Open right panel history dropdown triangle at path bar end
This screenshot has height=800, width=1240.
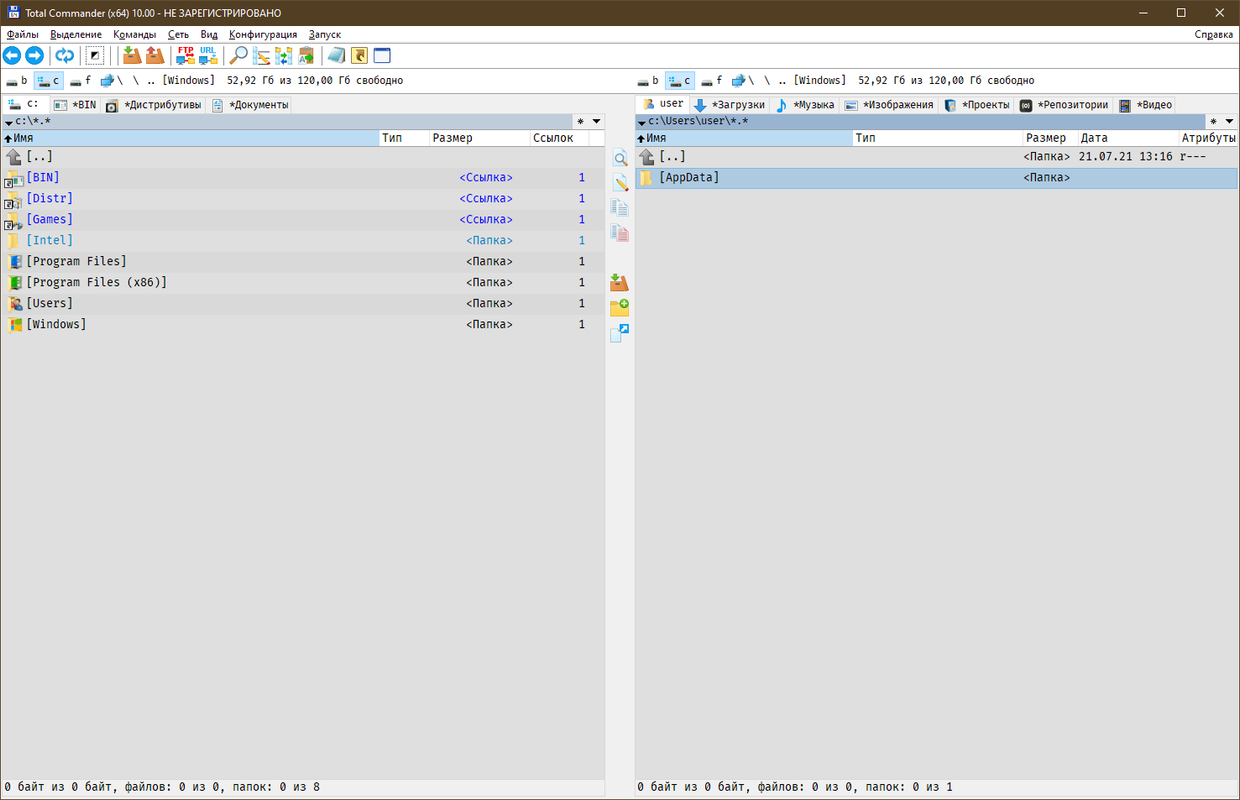[x=1230, y=122]
